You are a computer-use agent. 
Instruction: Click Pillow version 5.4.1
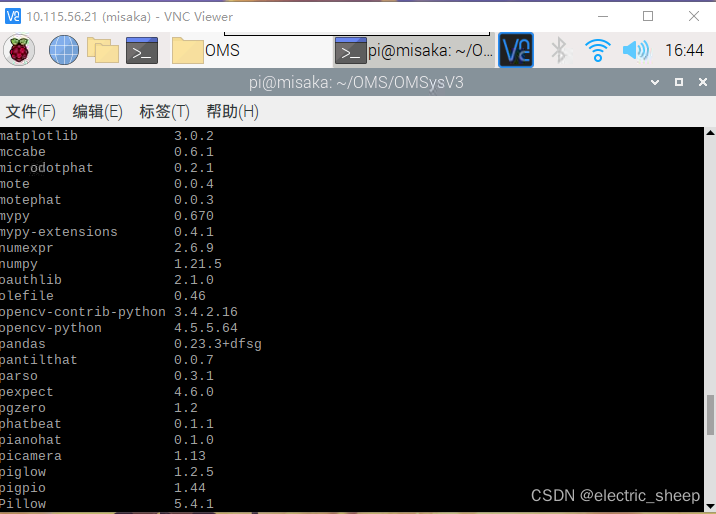click(194, 504)
